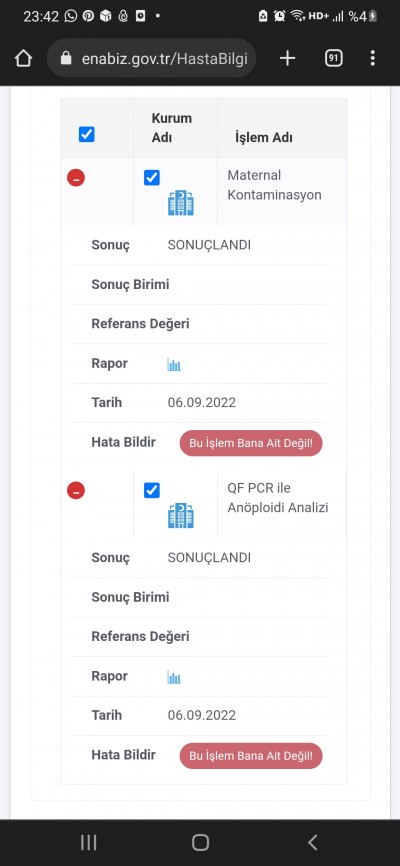Image resolution: width=400 pixels, height=866 pixels.
Task: Open the browser three-dot menu
Action: pyautogui.click(x=373, y=58)
